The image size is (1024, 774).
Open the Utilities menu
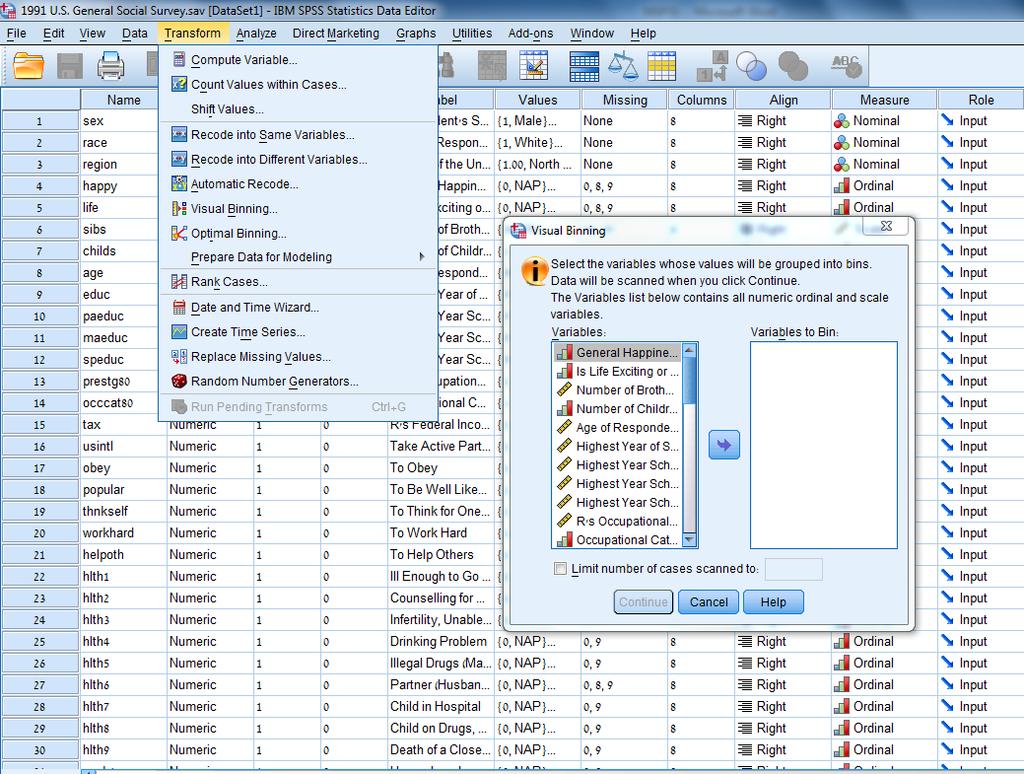click(472, 33)
